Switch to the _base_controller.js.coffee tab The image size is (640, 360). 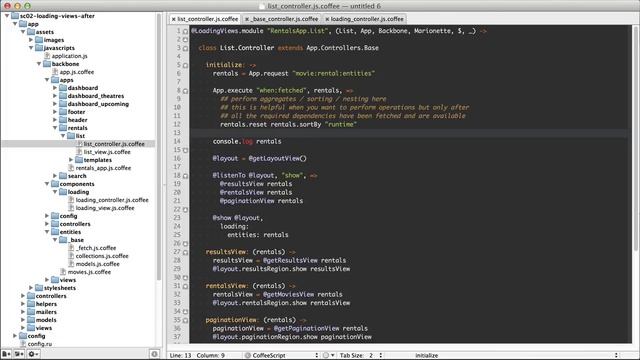(284, 19)
